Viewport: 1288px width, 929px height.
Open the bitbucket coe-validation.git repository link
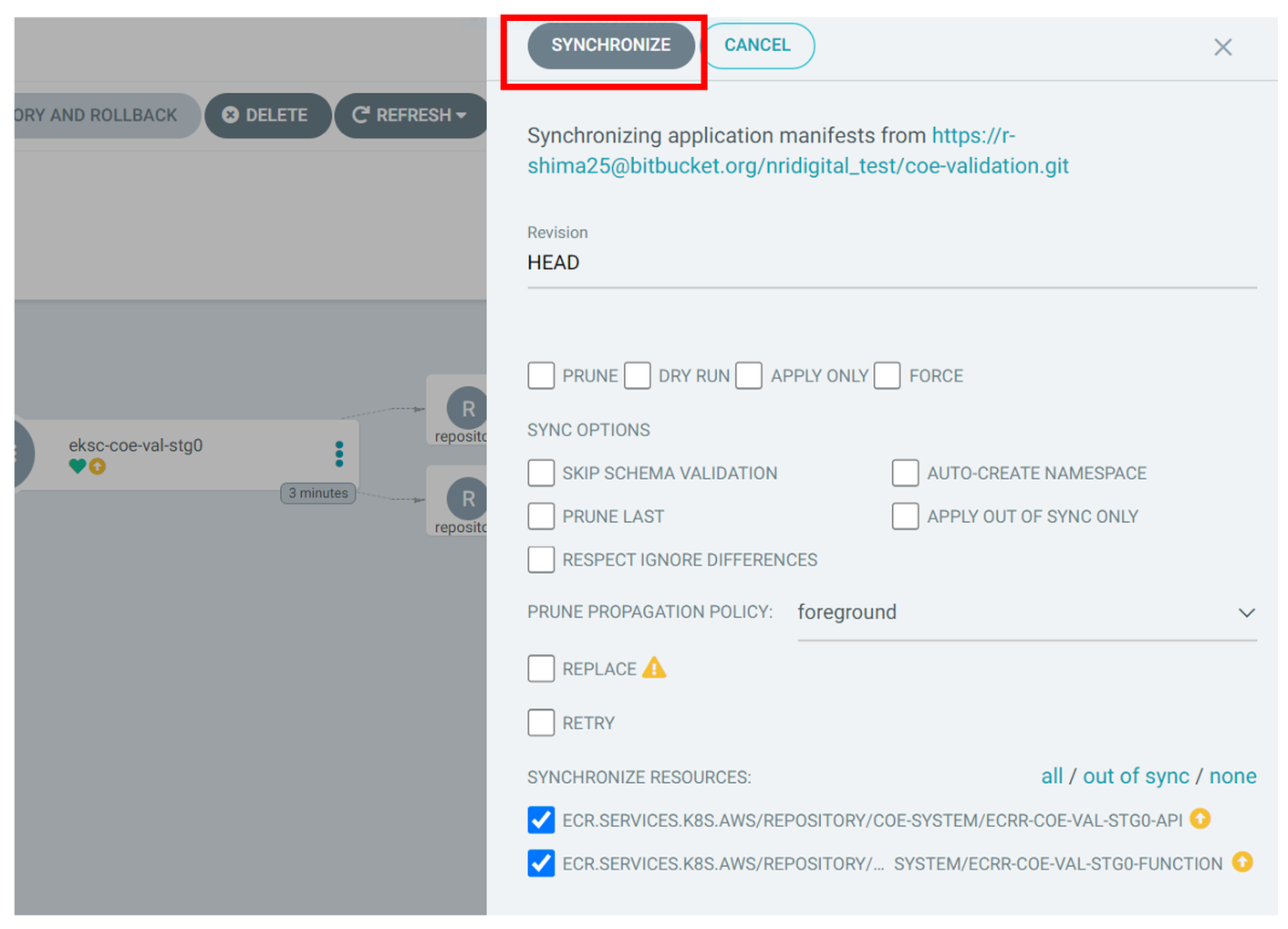point(797,166)
